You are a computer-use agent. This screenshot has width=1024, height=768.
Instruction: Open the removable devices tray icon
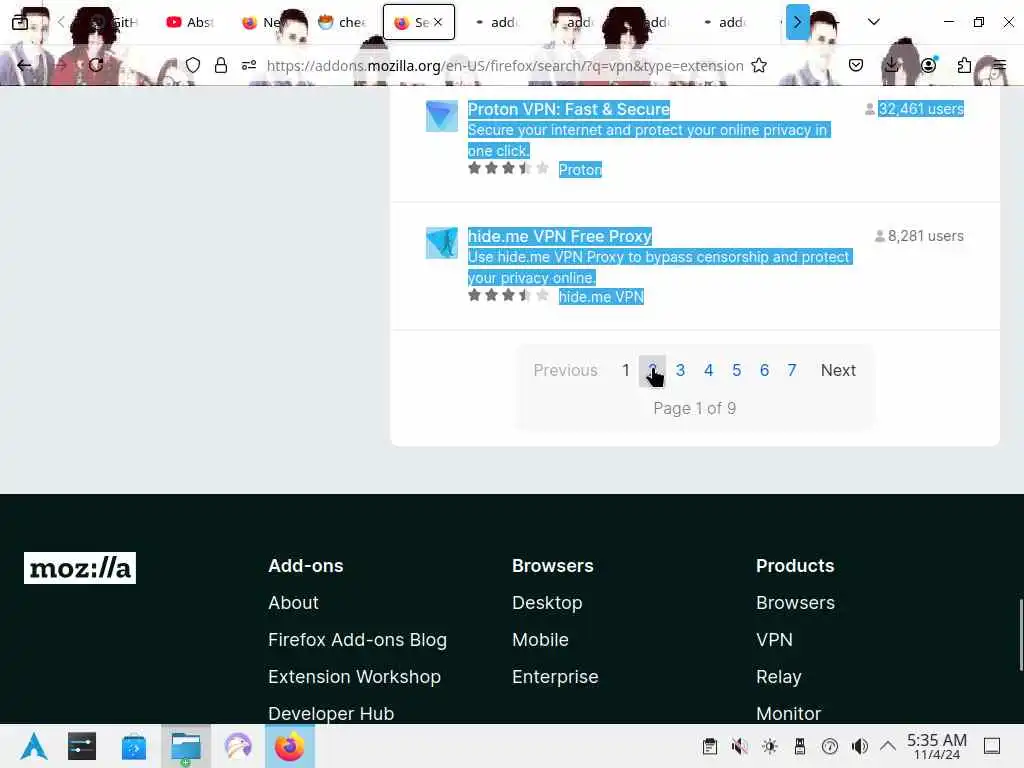[799, 746]
